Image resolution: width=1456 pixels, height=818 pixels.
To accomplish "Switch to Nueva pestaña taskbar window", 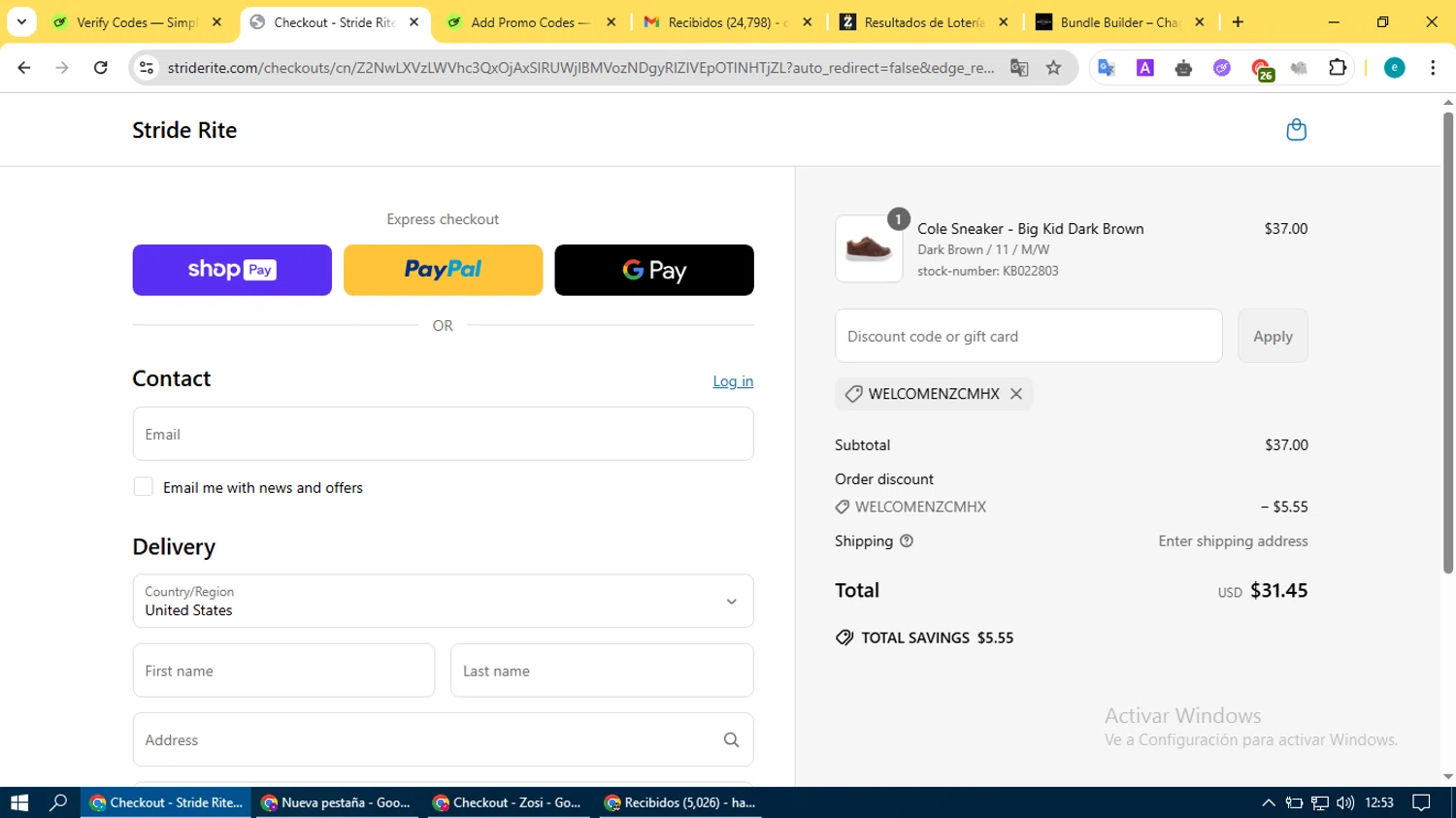I will 337,802.
